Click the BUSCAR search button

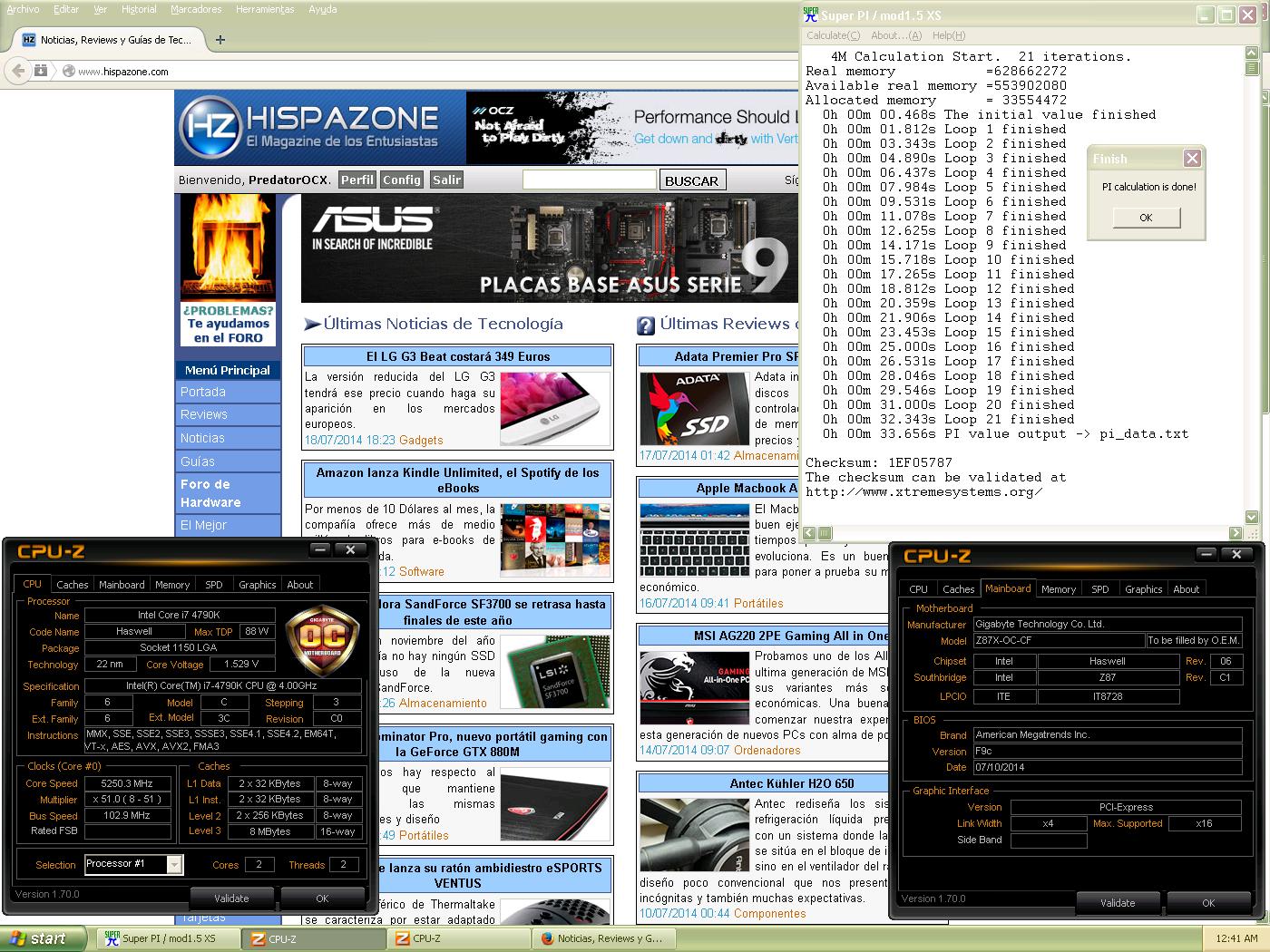[691, 180]
